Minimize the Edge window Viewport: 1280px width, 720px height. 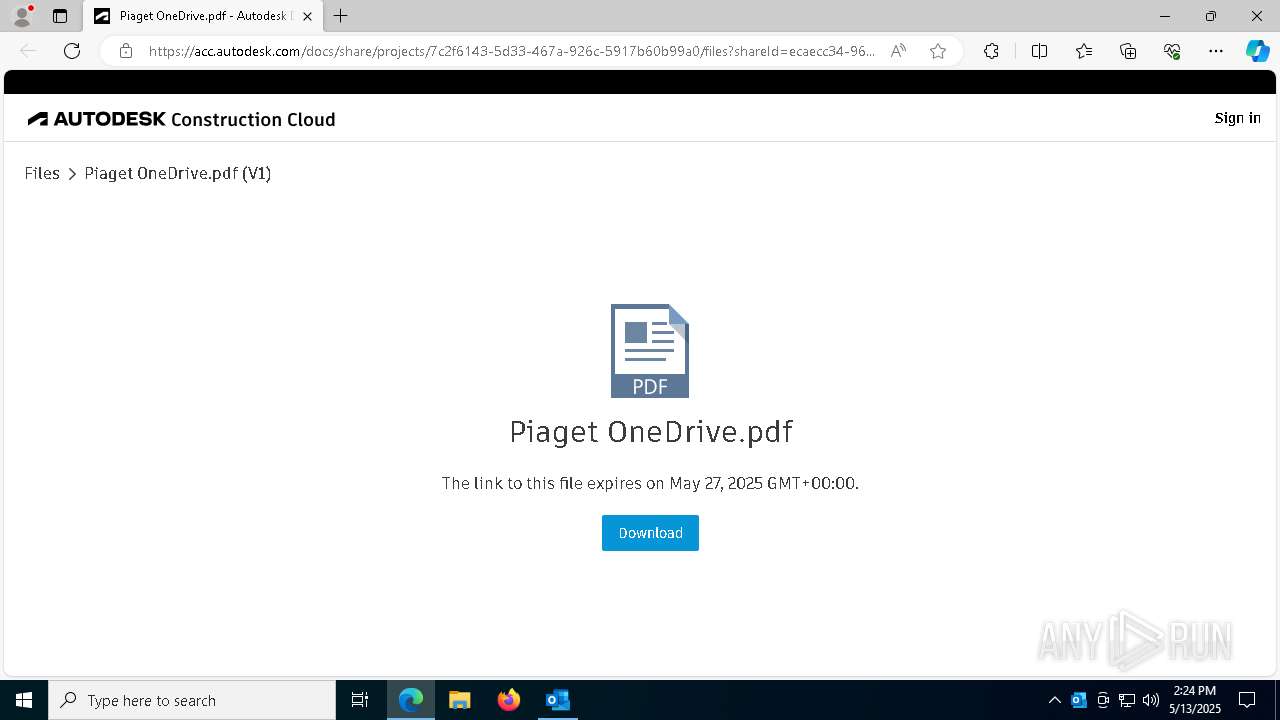pyautogui.click(x=1165, y=16)
